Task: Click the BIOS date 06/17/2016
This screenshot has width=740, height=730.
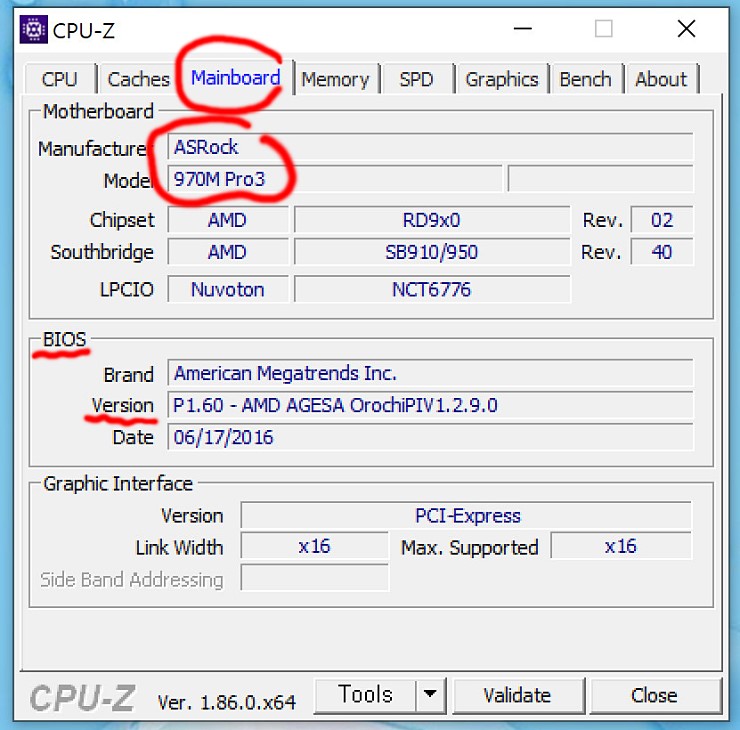Action: [430, 437]
